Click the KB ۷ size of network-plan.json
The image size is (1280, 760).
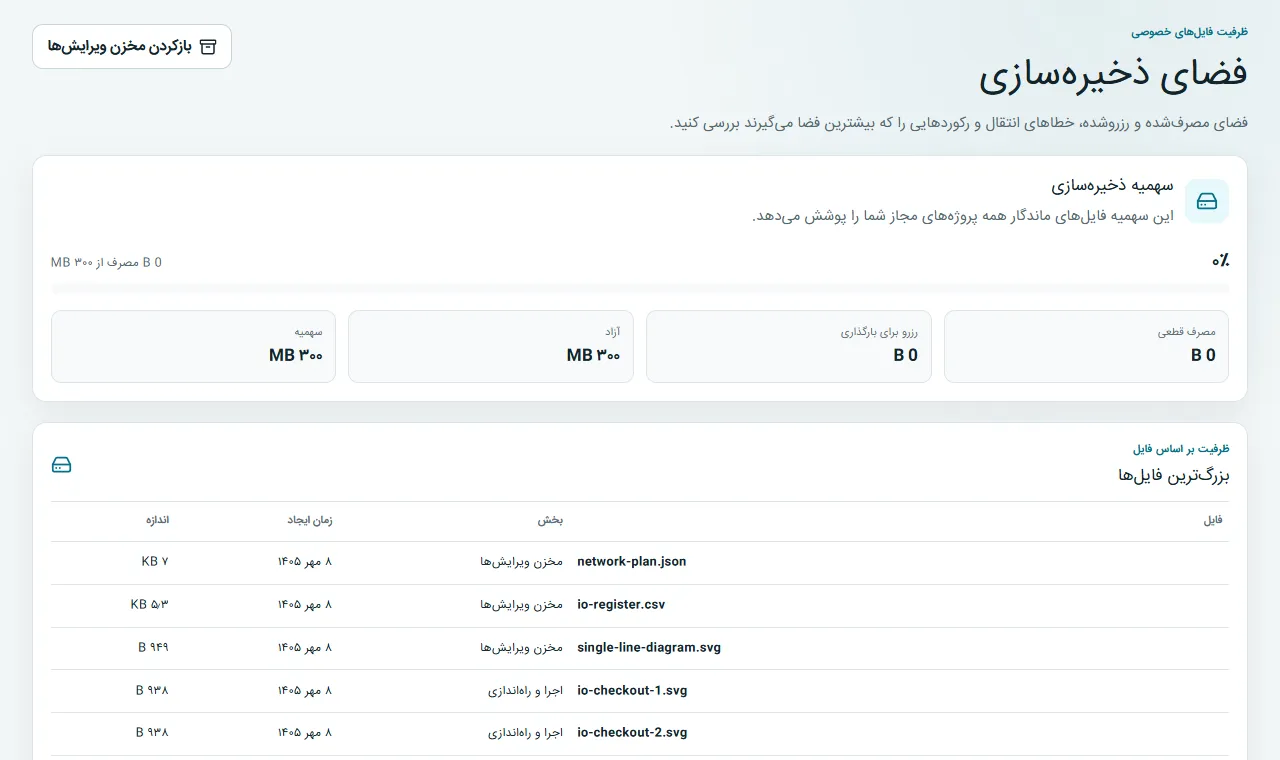click(x=155, y=562)
